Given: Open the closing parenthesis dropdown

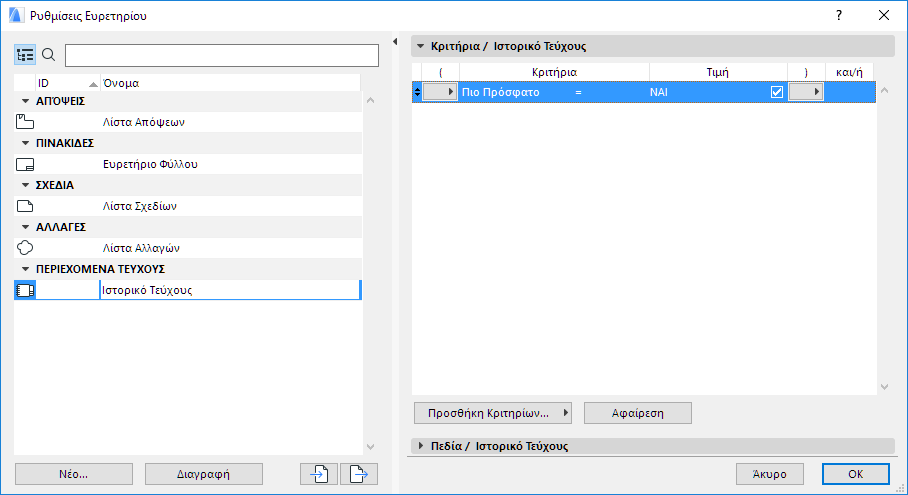Looking at the screenshot, I should 806,92.
